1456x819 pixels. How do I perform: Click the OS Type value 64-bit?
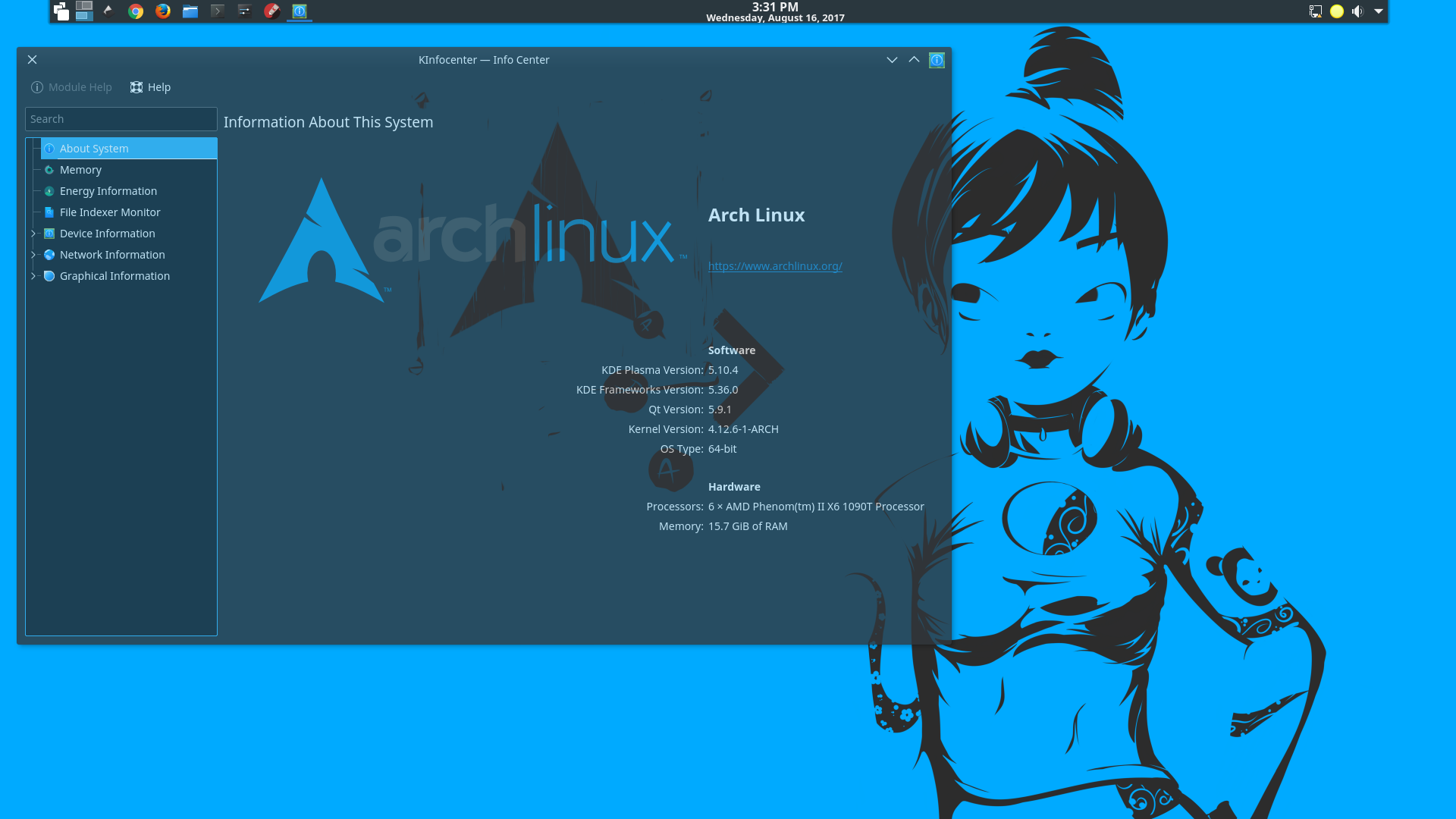722,449
